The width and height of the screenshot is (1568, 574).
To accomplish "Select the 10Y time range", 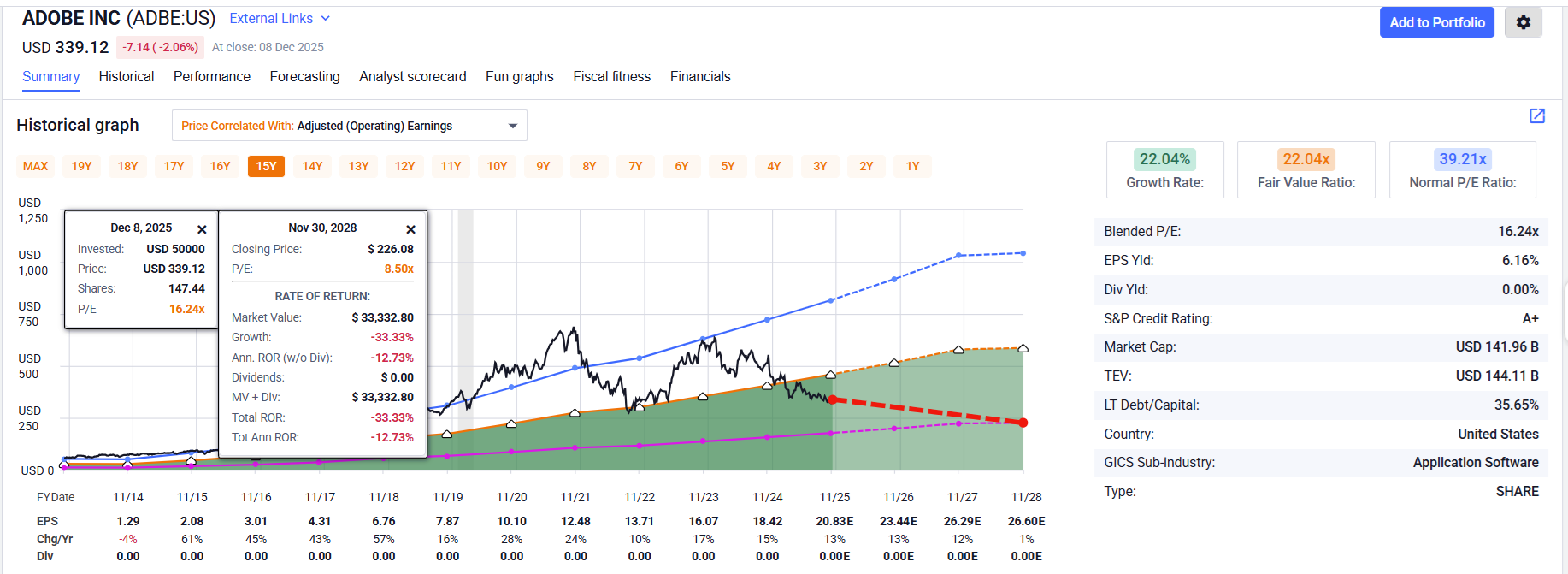I will 498,166.
